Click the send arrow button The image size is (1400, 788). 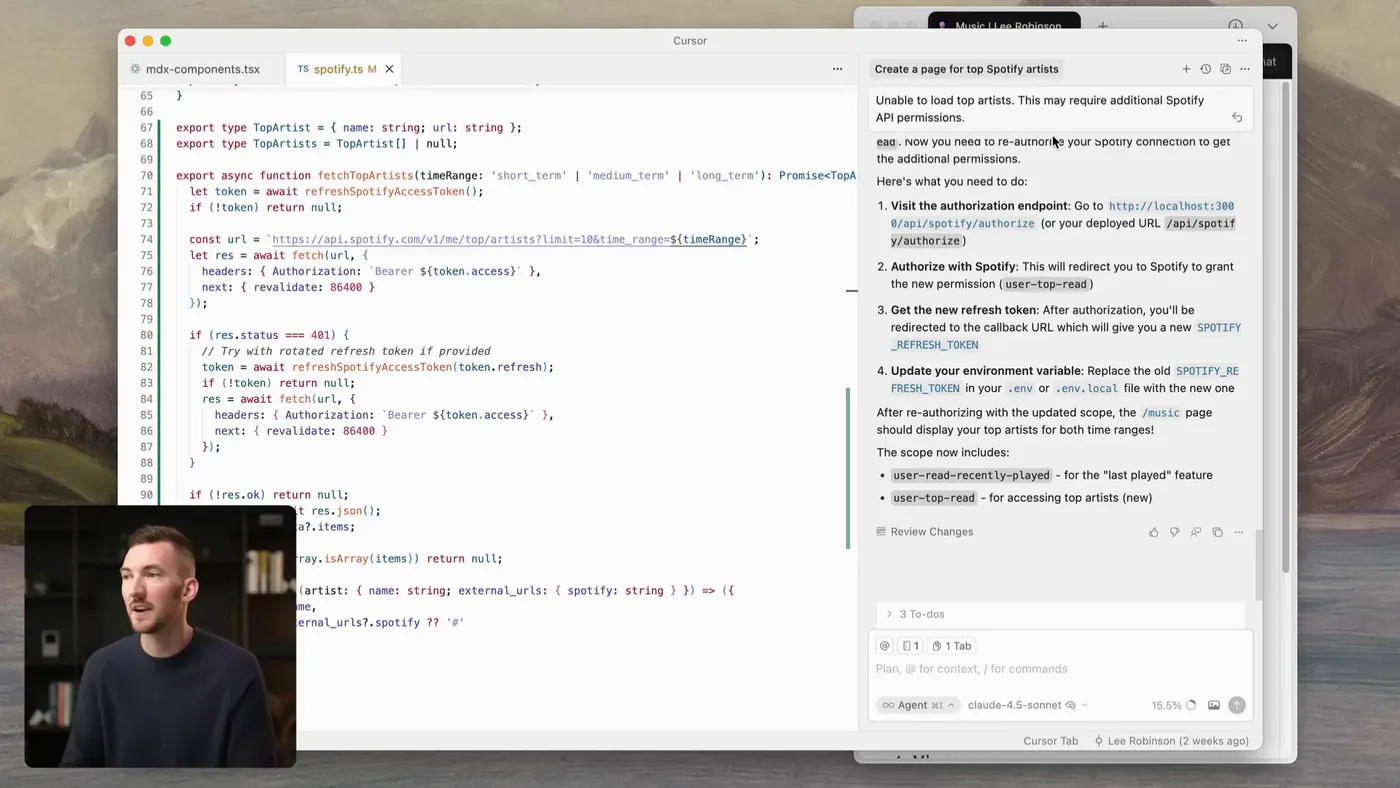coord(1237,705)
